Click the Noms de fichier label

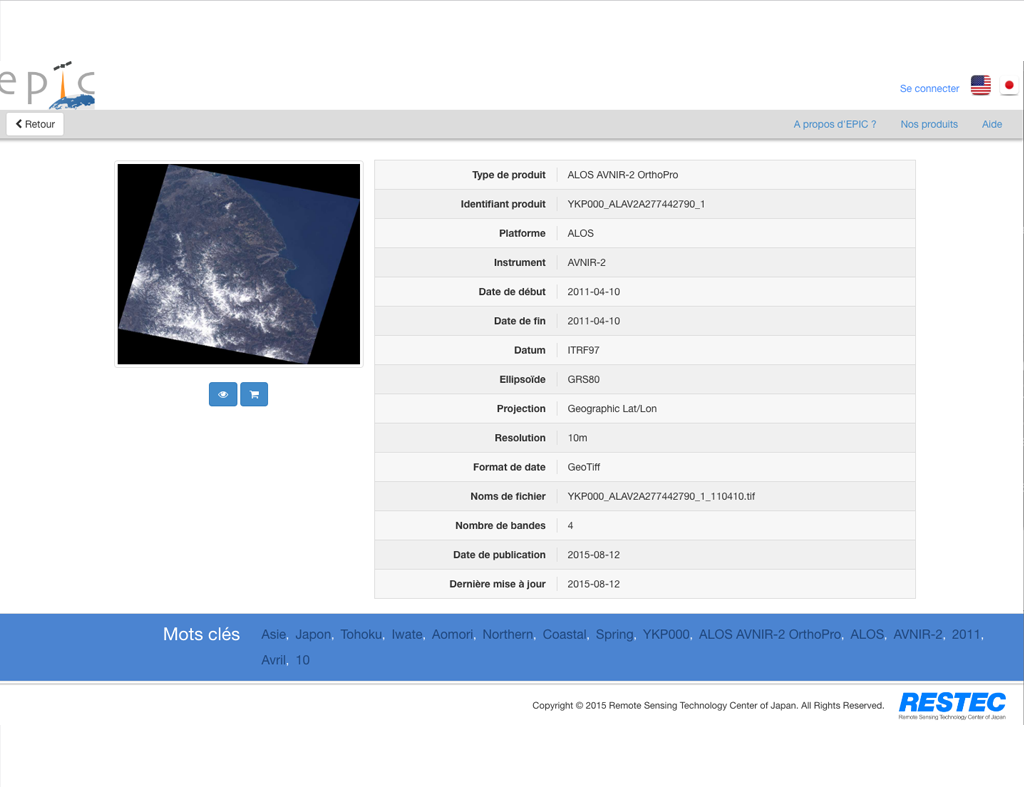(x=507, y=496)
